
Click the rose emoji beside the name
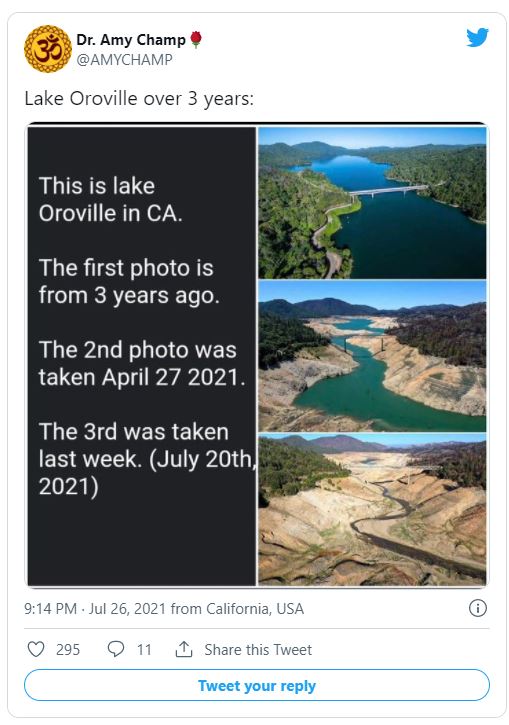(x=196, y=39)
